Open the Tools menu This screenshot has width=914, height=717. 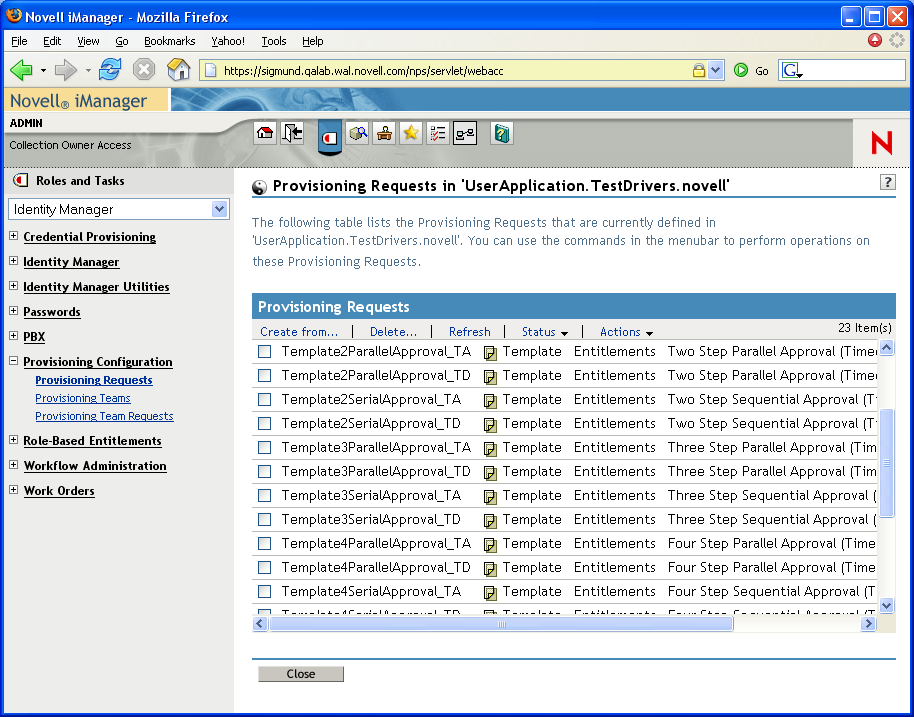pos(273,41)
